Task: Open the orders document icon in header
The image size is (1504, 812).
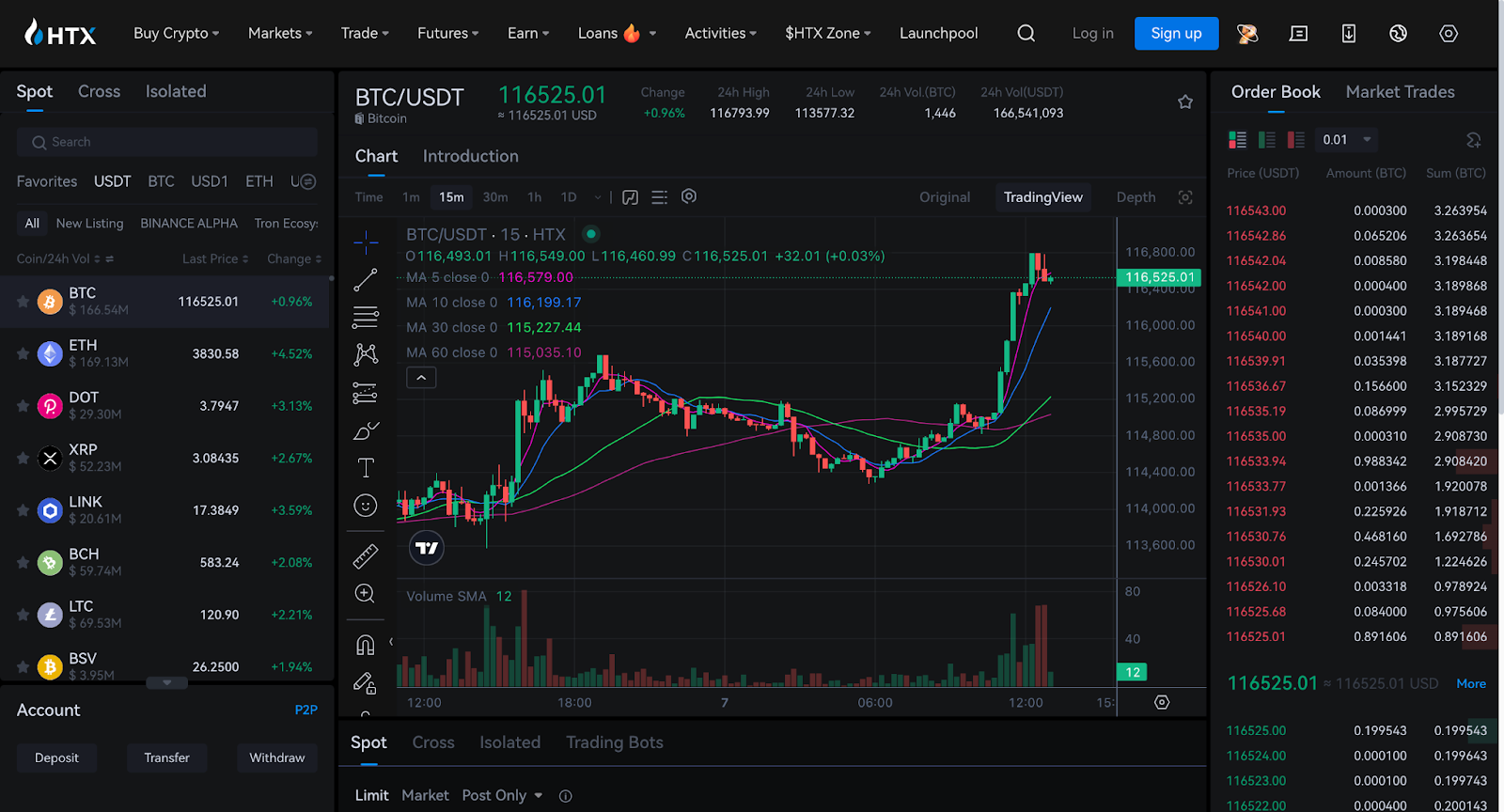Action: 1298,33
